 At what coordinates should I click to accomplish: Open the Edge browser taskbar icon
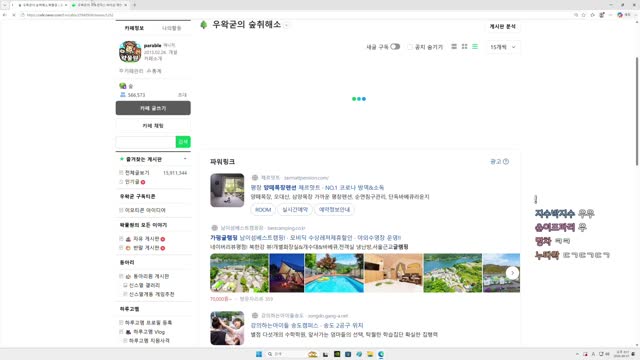[381, 354]
